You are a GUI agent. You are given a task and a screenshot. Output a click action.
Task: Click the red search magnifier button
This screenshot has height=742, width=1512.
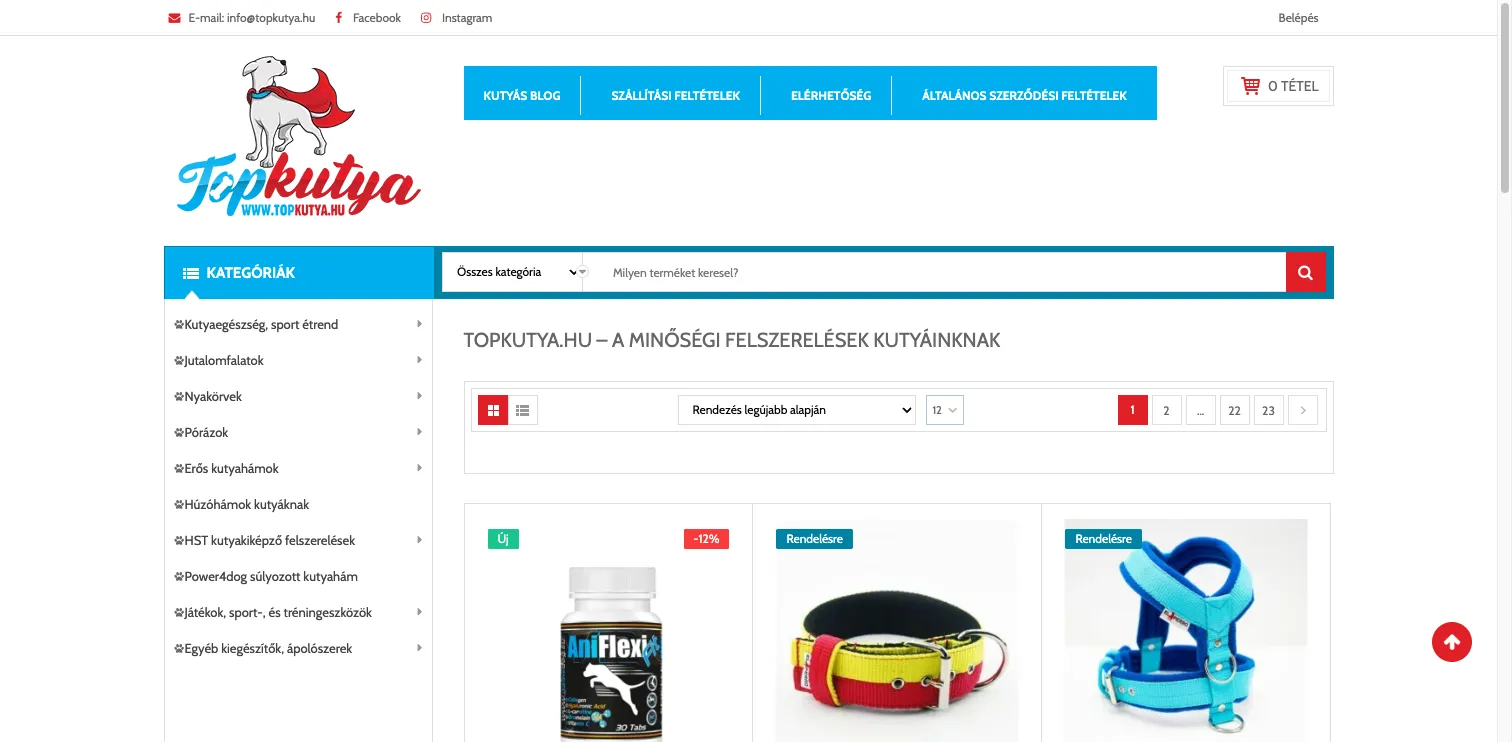1305,272
